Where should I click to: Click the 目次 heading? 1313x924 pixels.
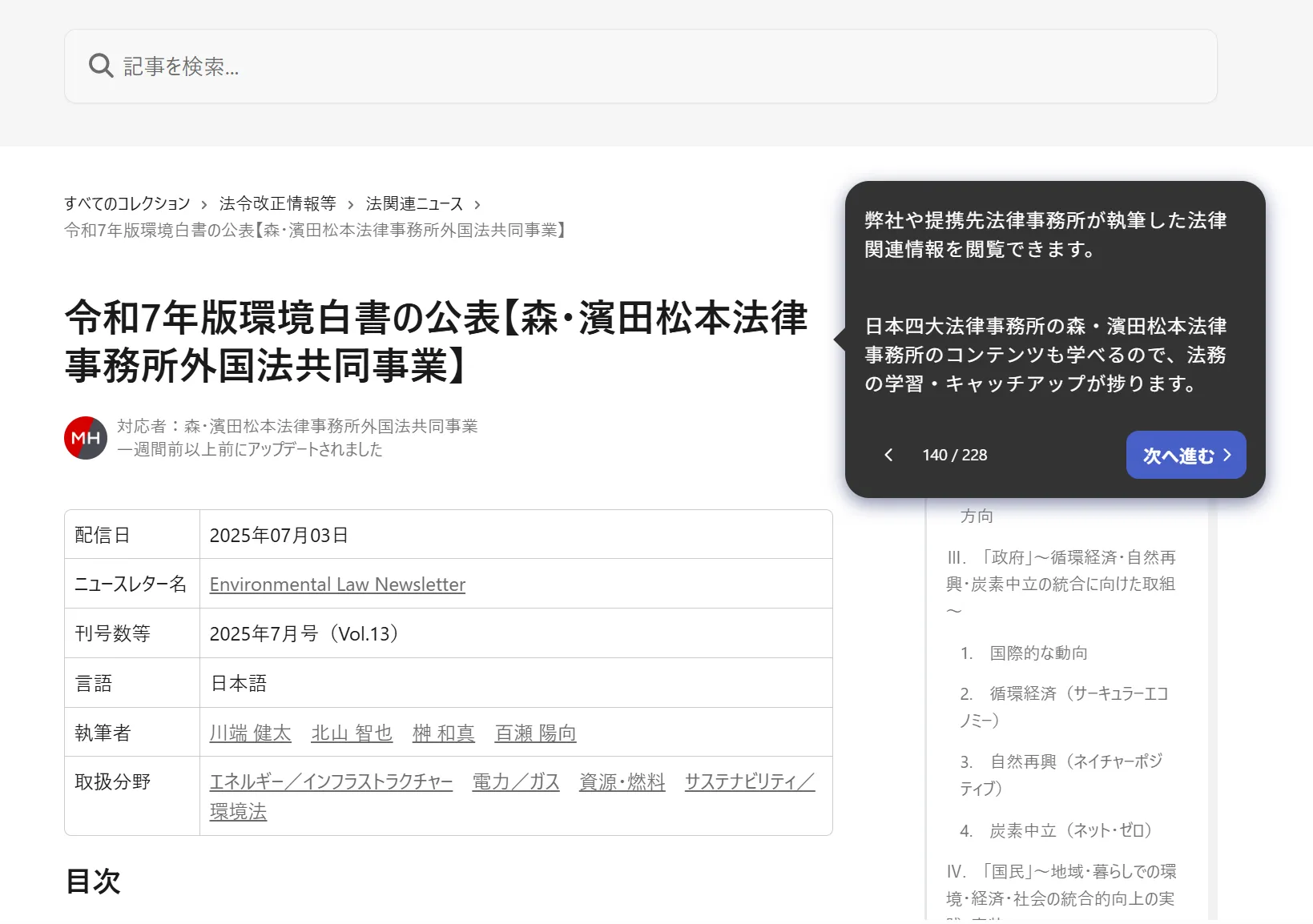coord(93,881)
